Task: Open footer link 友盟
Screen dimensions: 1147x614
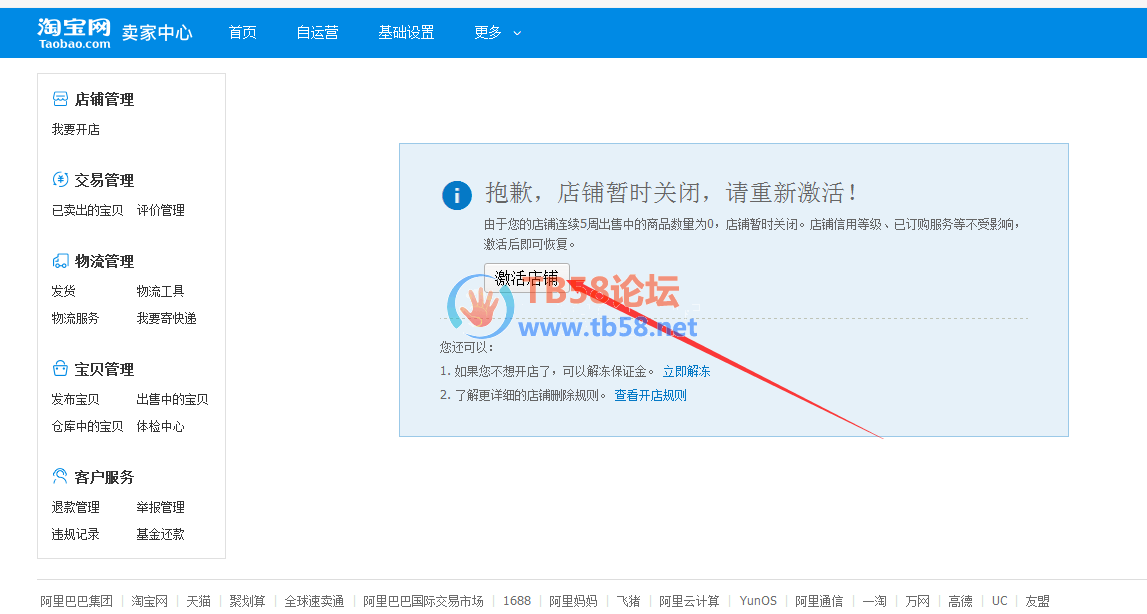Action: pos(1037,601)
